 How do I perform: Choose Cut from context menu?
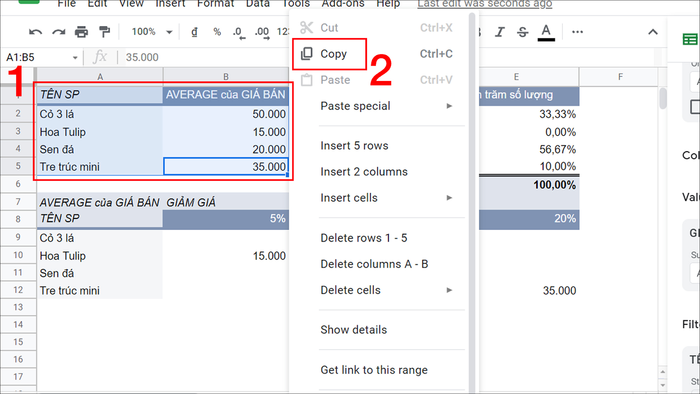(379, 28)
